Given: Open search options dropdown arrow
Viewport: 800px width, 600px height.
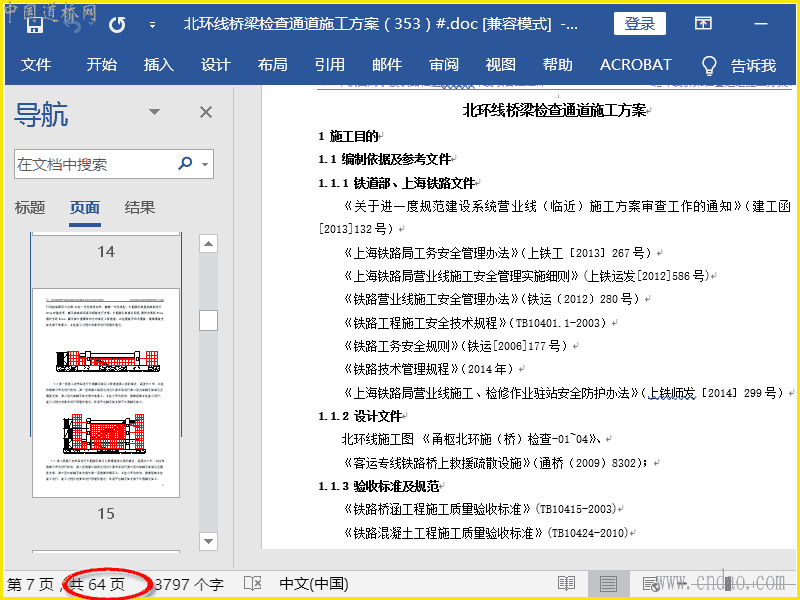Looking at the screenshot, I should [x=205, y=164].
